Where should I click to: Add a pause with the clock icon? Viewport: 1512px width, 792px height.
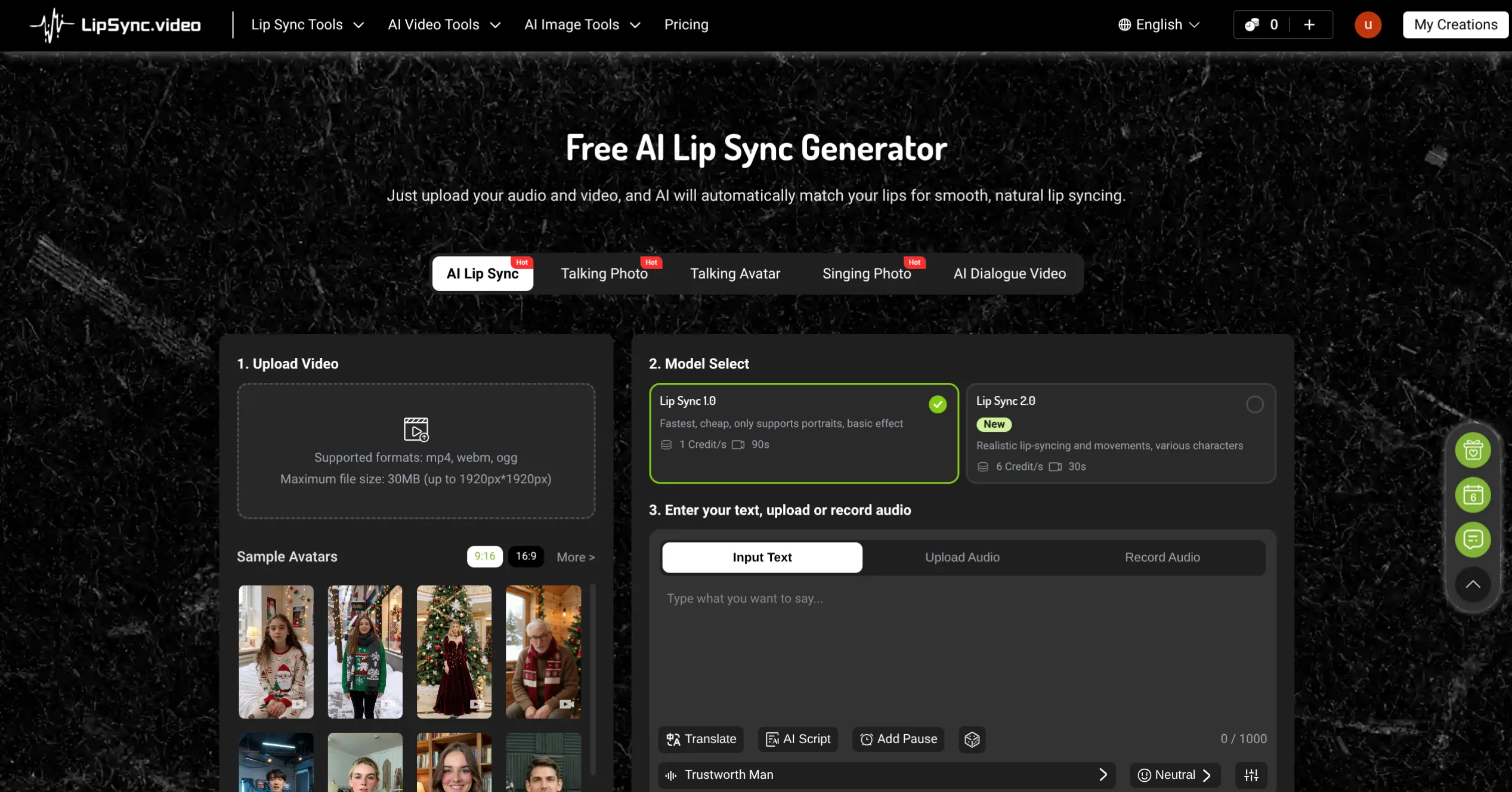point(898,739)
